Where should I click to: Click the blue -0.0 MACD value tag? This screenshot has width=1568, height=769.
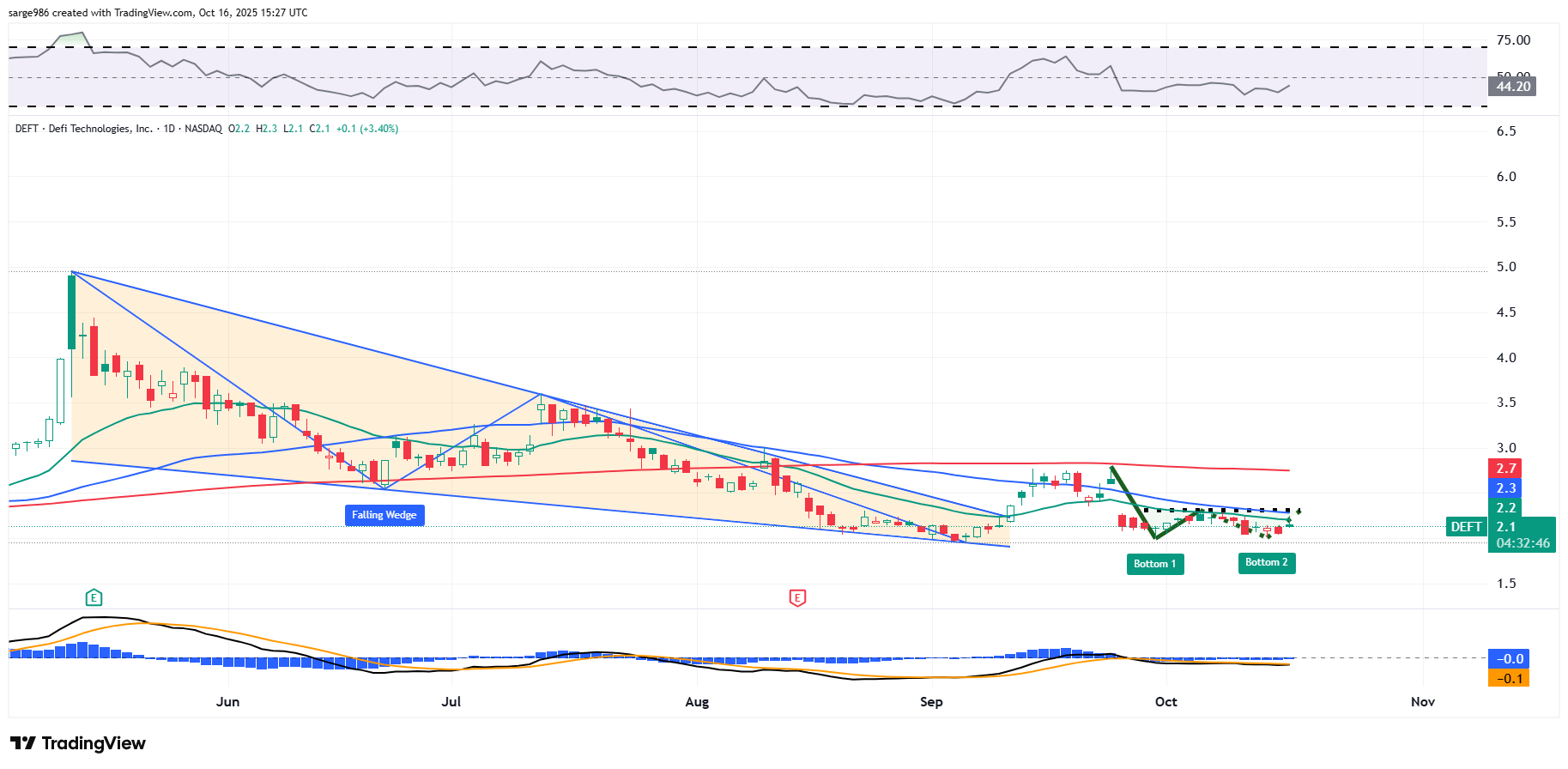tap(1510, 659)
